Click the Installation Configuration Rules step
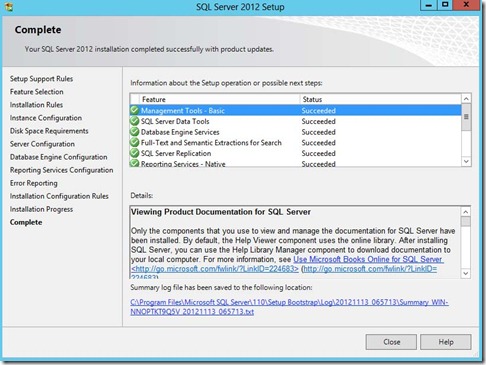Screen dimensions: 486x365 59,196
